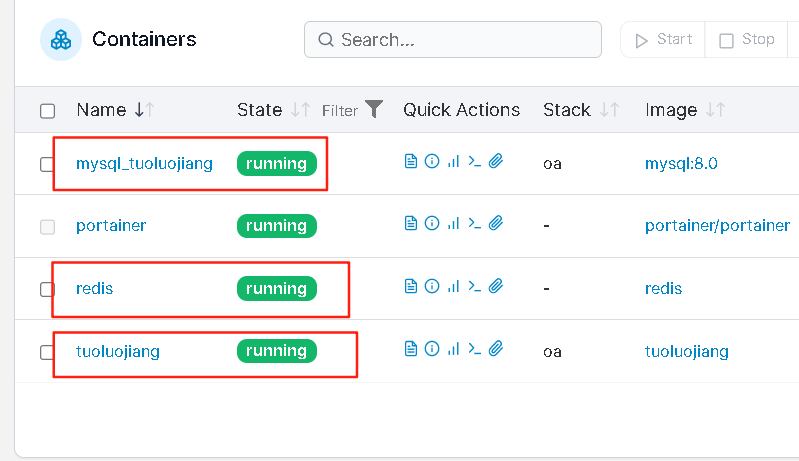
Task: Toggle the select-all containers checkbox
Action: [47, 111]
